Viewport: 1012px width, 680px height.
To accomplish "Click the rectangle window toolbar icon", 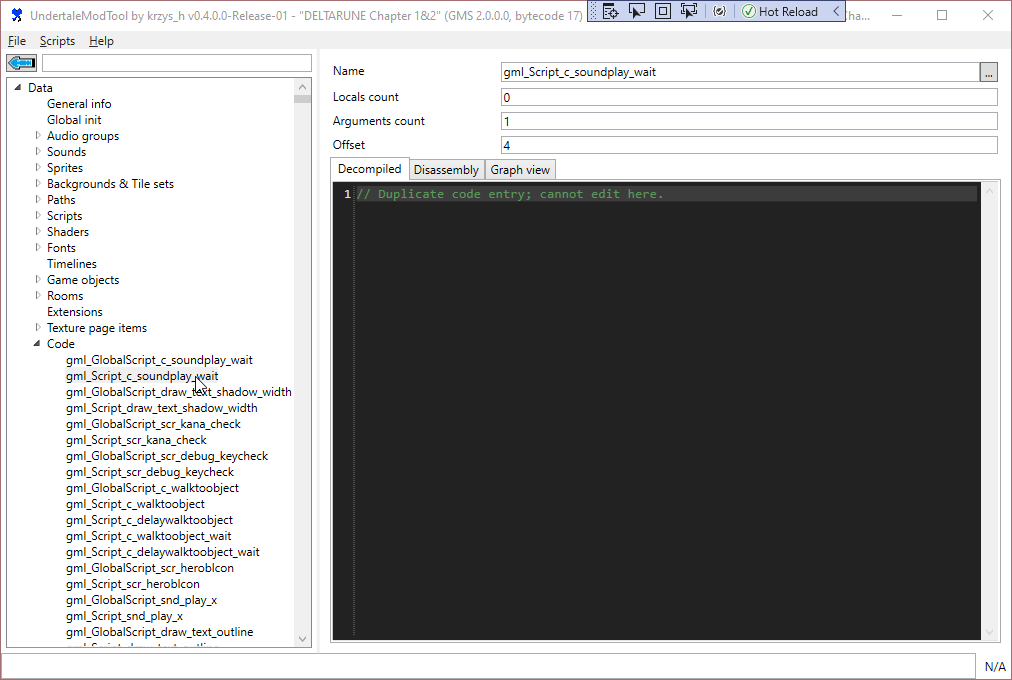I will (663, 10).
